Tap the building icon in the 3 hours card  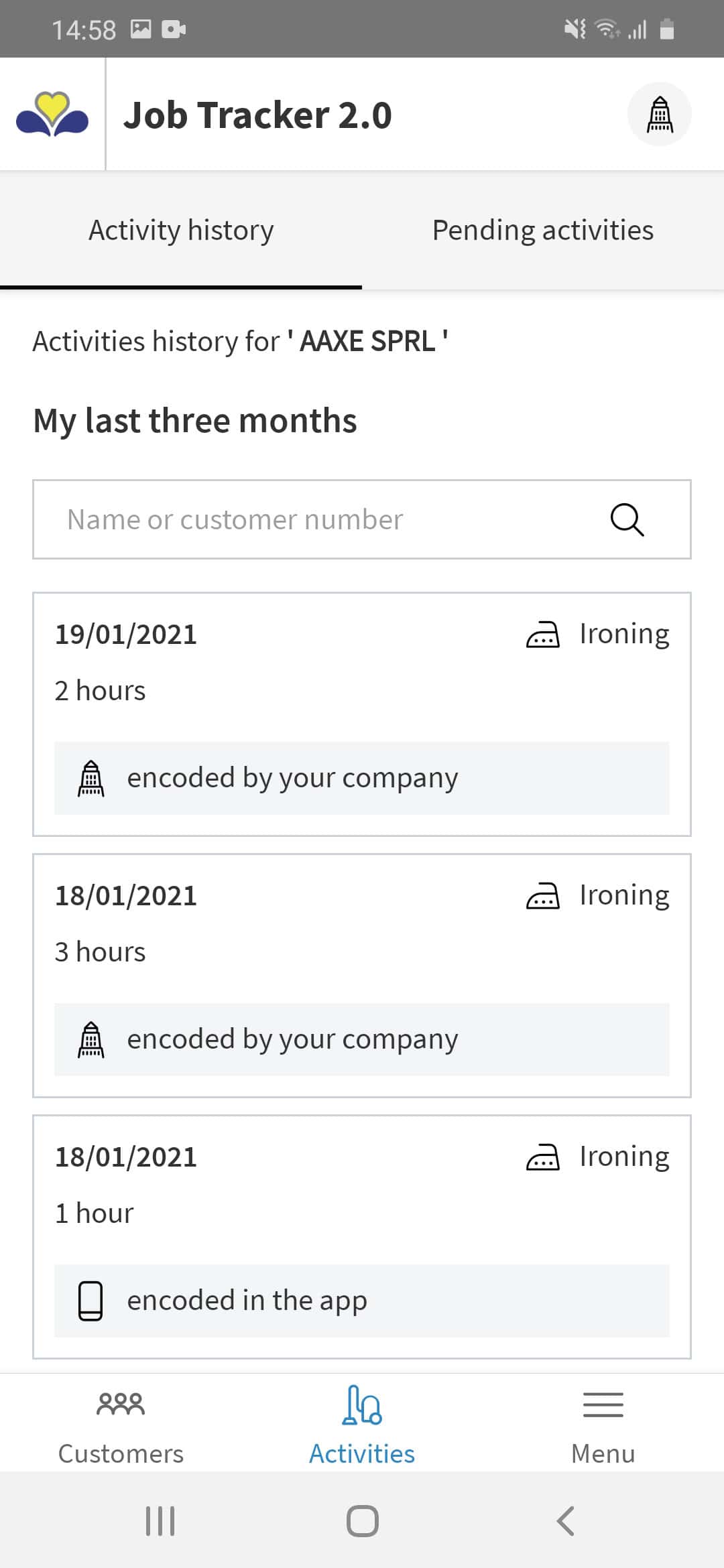pos(91,1039)
